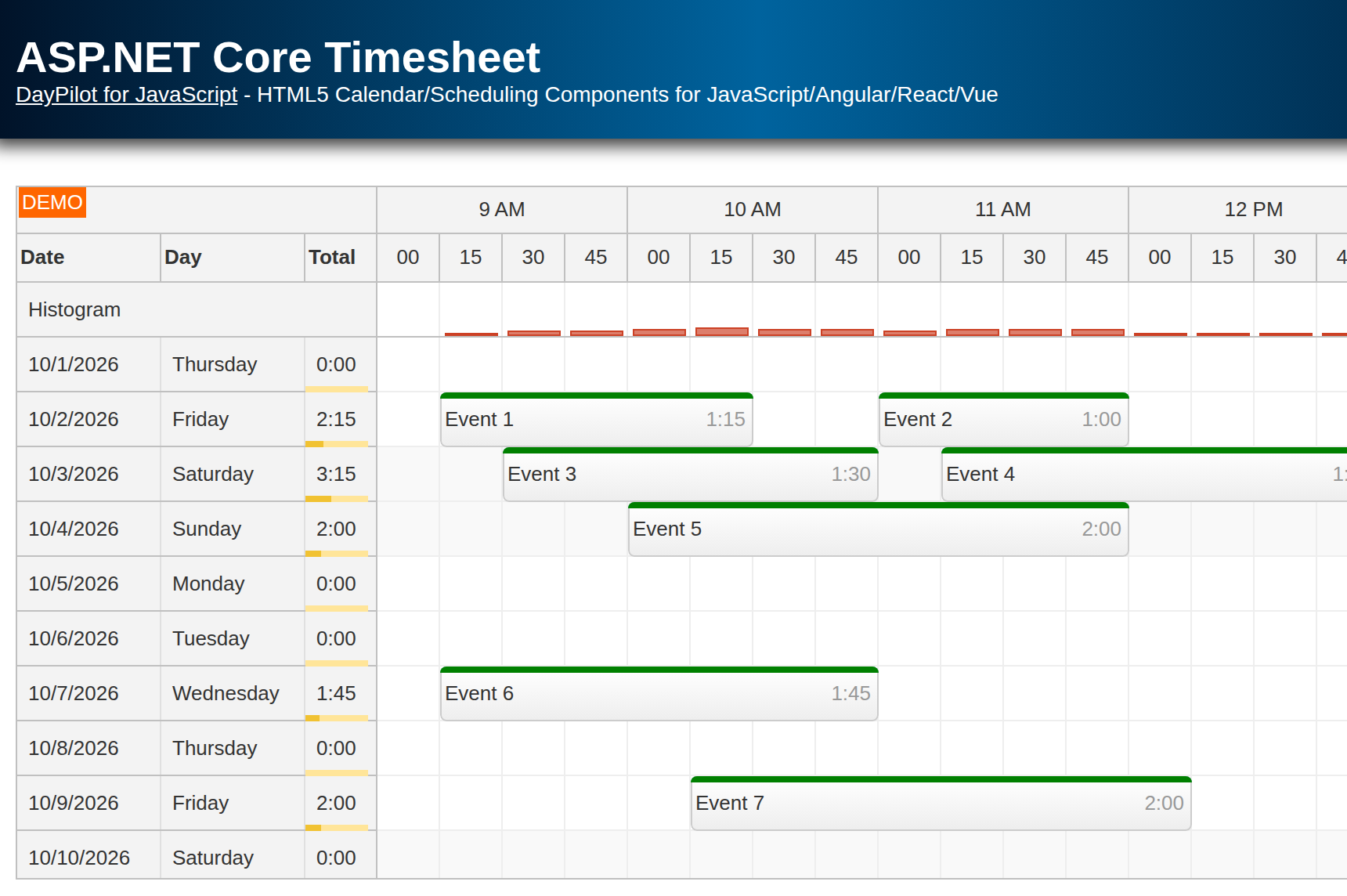Select the 10/9/2026 date cell

88,803
